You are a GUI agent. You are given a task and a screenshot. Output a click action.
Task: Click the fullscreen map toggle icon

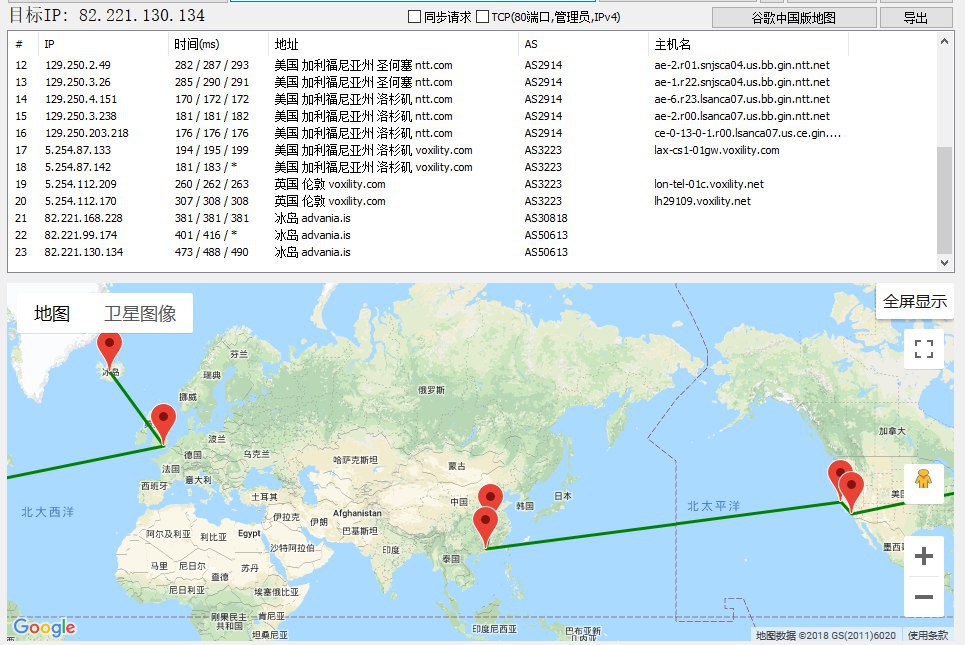pos(924,349)
